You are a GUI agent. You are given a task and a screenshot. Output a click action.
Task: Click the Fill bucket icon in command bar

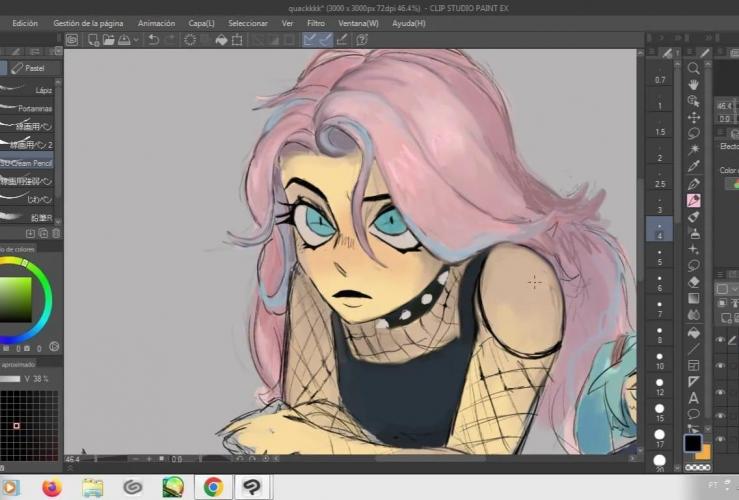(221, 40)
